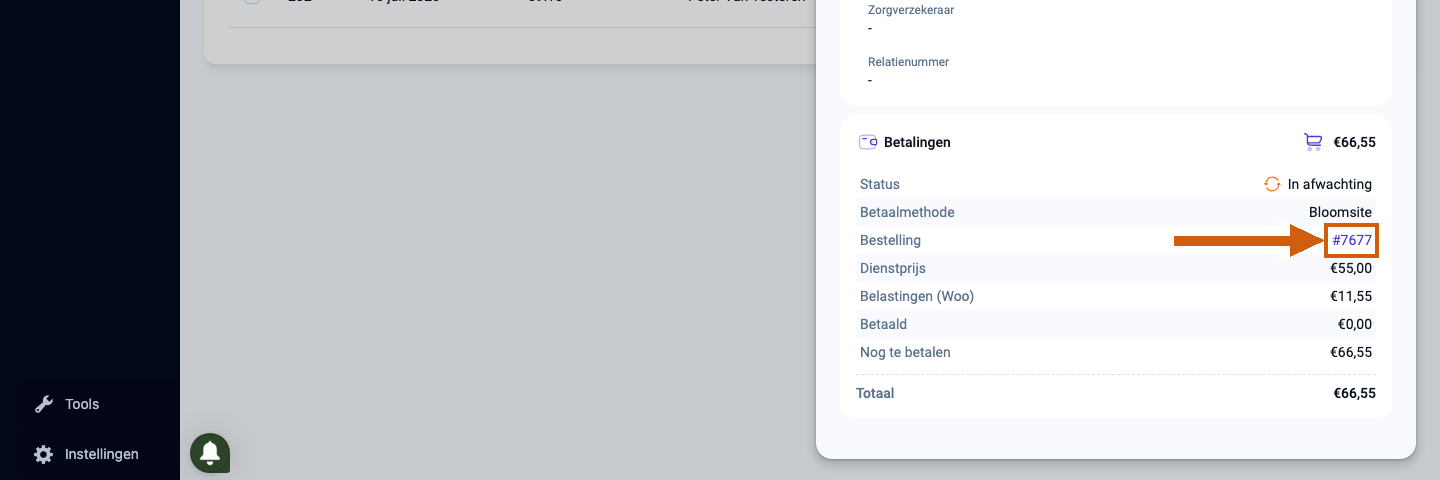Image resolution: width=1440 pixels, height=480 pixels.
Task: Click the Status label
Action: click(x=880, y=184)
